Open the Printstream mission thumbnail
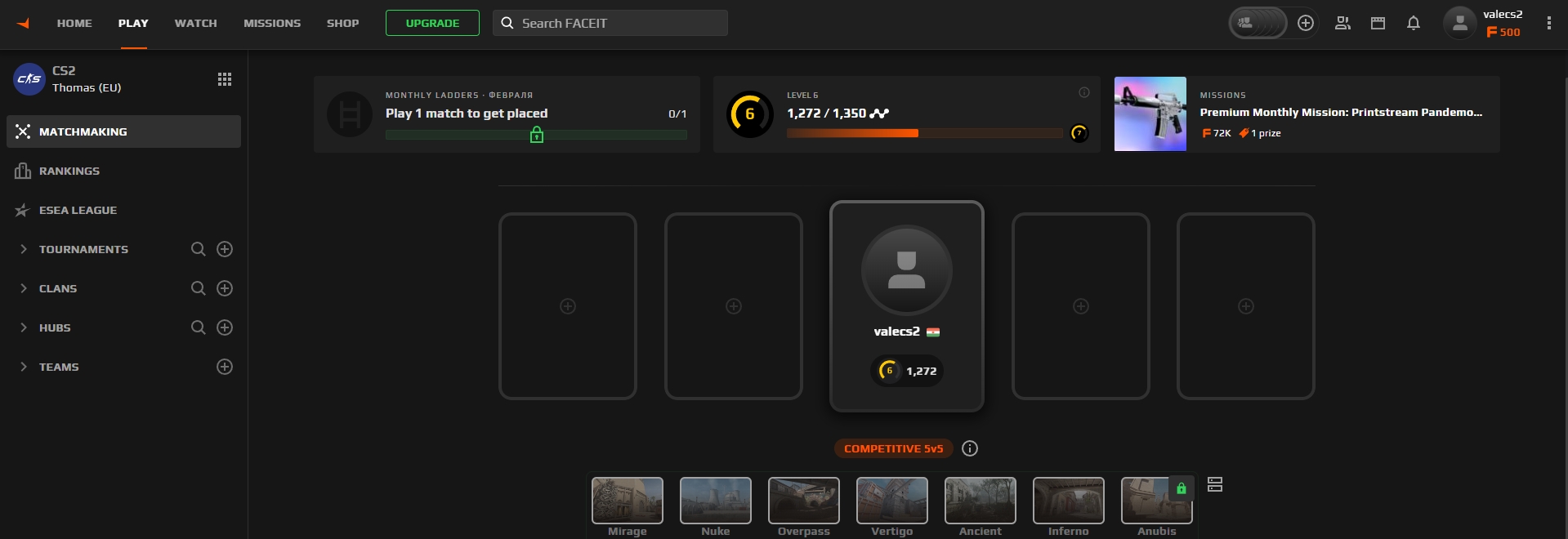This screenshot has width=1568, height=539. tap(1150, 114)
